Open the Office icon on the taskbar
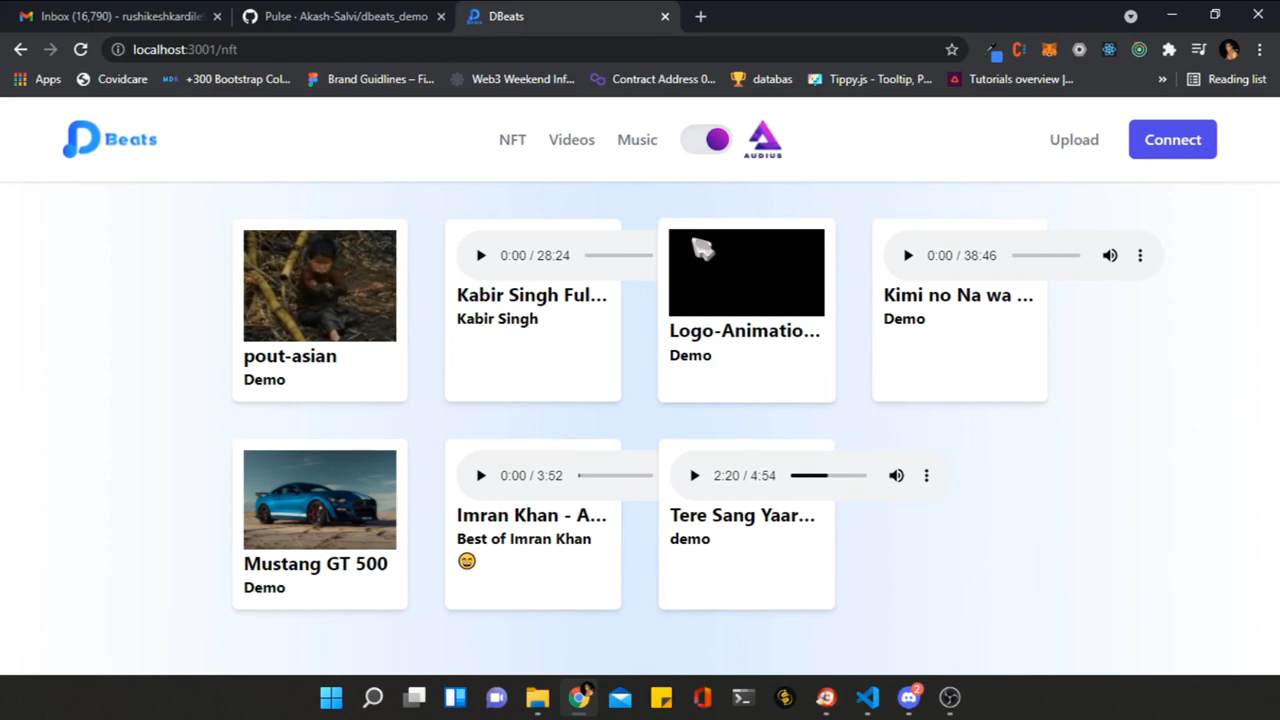The width and height of the screenshot is (1280, 720). 702,697
